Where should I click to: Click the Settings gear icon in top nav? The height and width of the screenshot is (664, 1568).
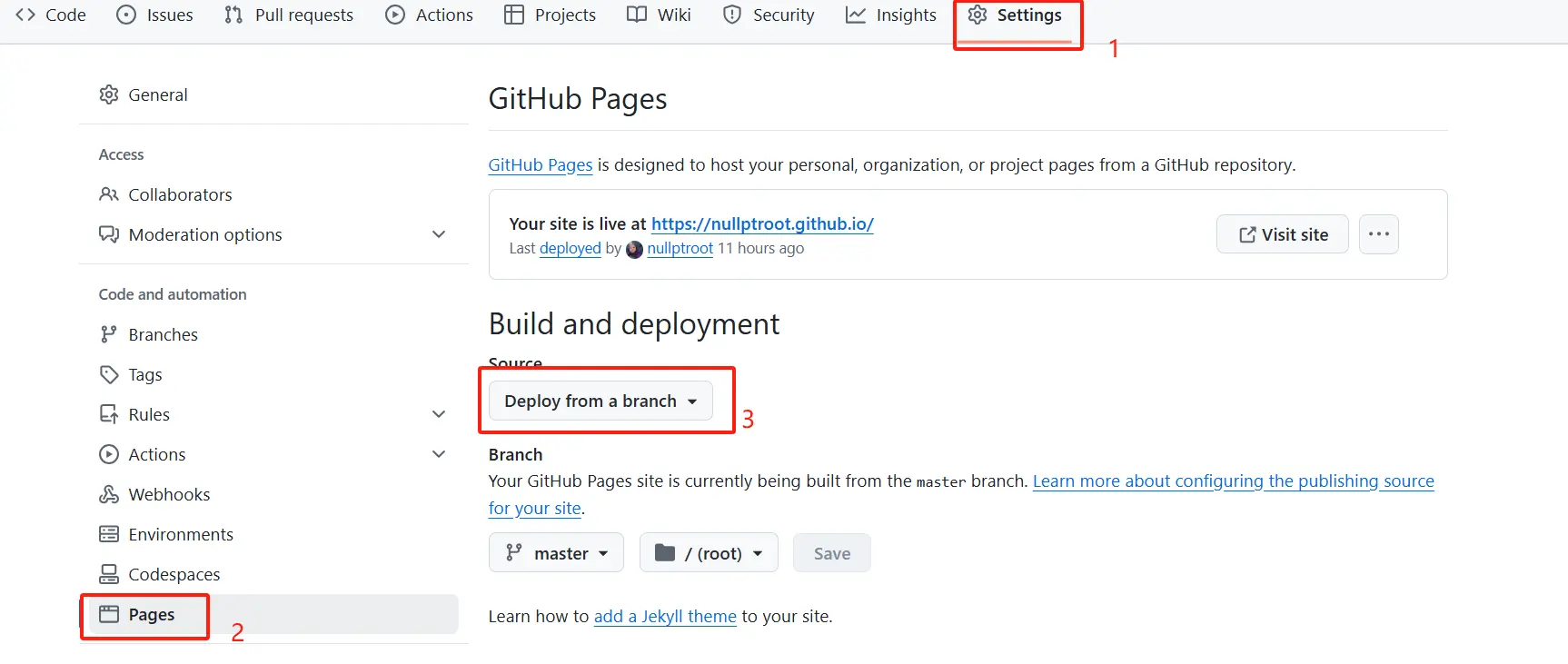click(978, 15)
